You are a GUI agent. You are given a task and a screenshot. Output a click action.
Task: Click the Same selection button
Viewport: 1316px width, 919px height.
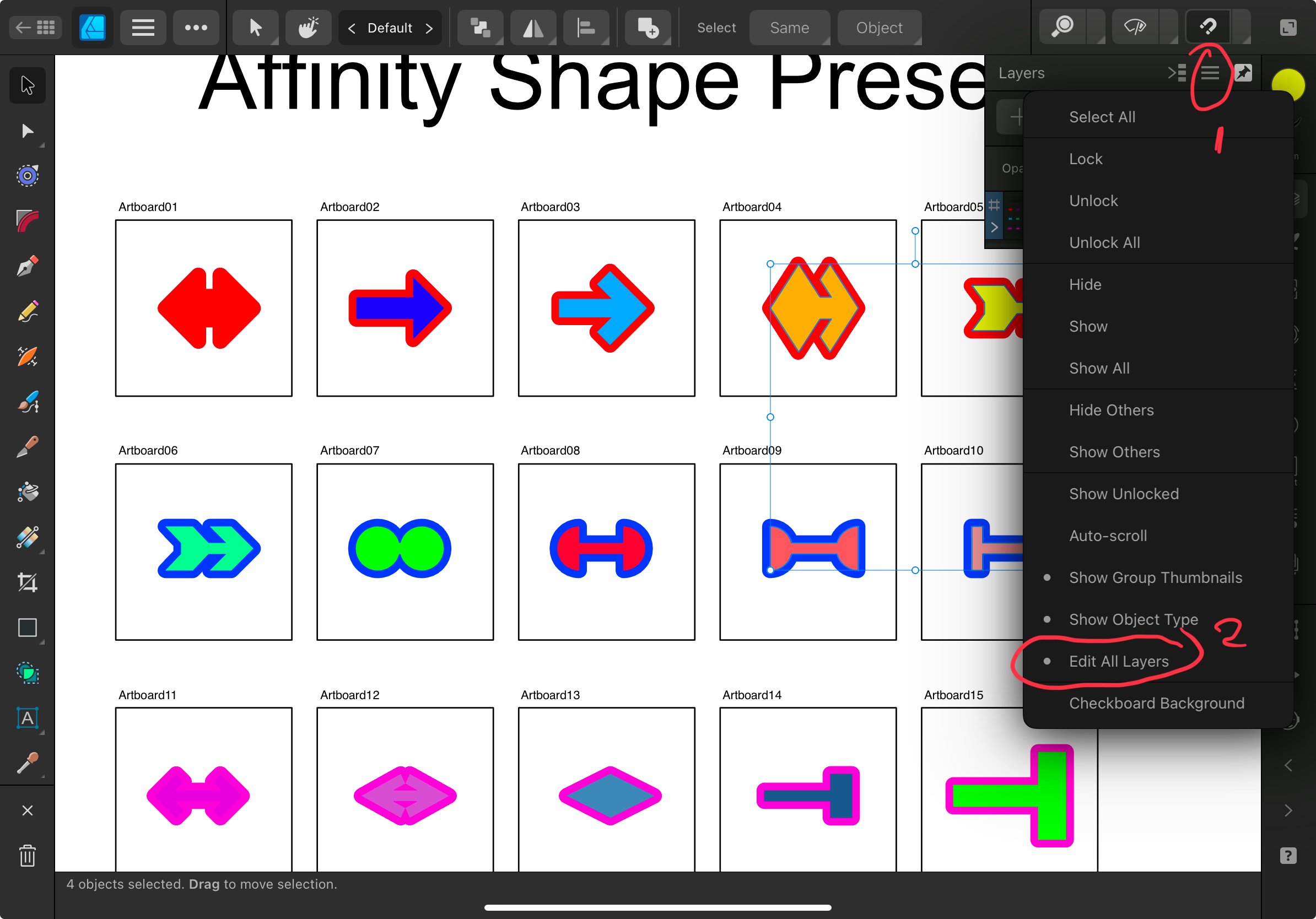790,27
